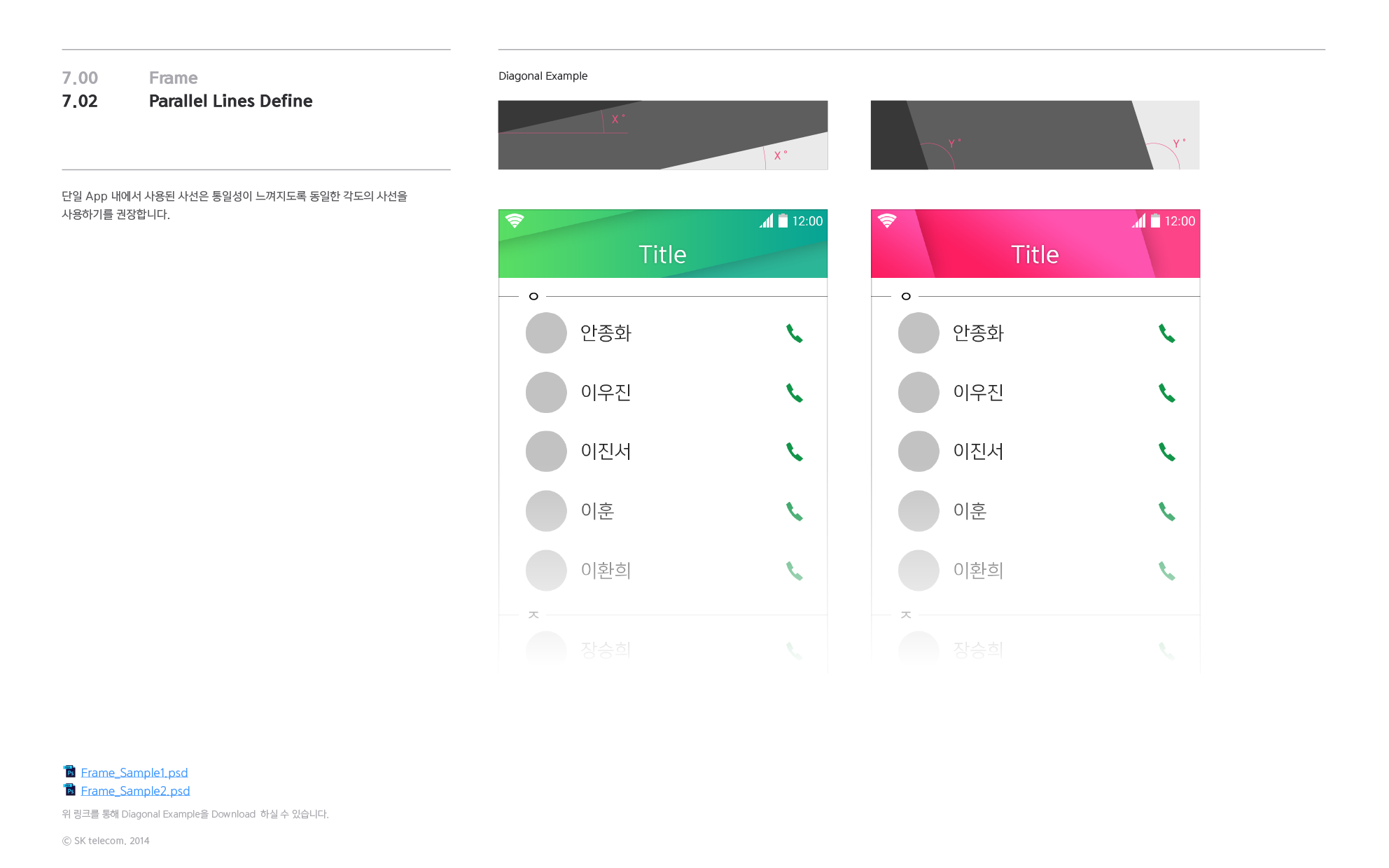Tap the call icon next to 안종화 in green mockup
Image resolution: width=1389 pixels, height=868 pixels.
tap(794, 333)
